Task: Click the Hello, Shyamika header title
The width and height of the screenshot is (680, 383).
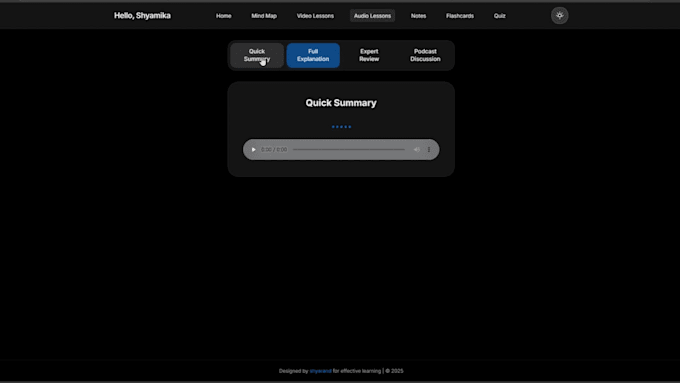Action: (142, 16)
